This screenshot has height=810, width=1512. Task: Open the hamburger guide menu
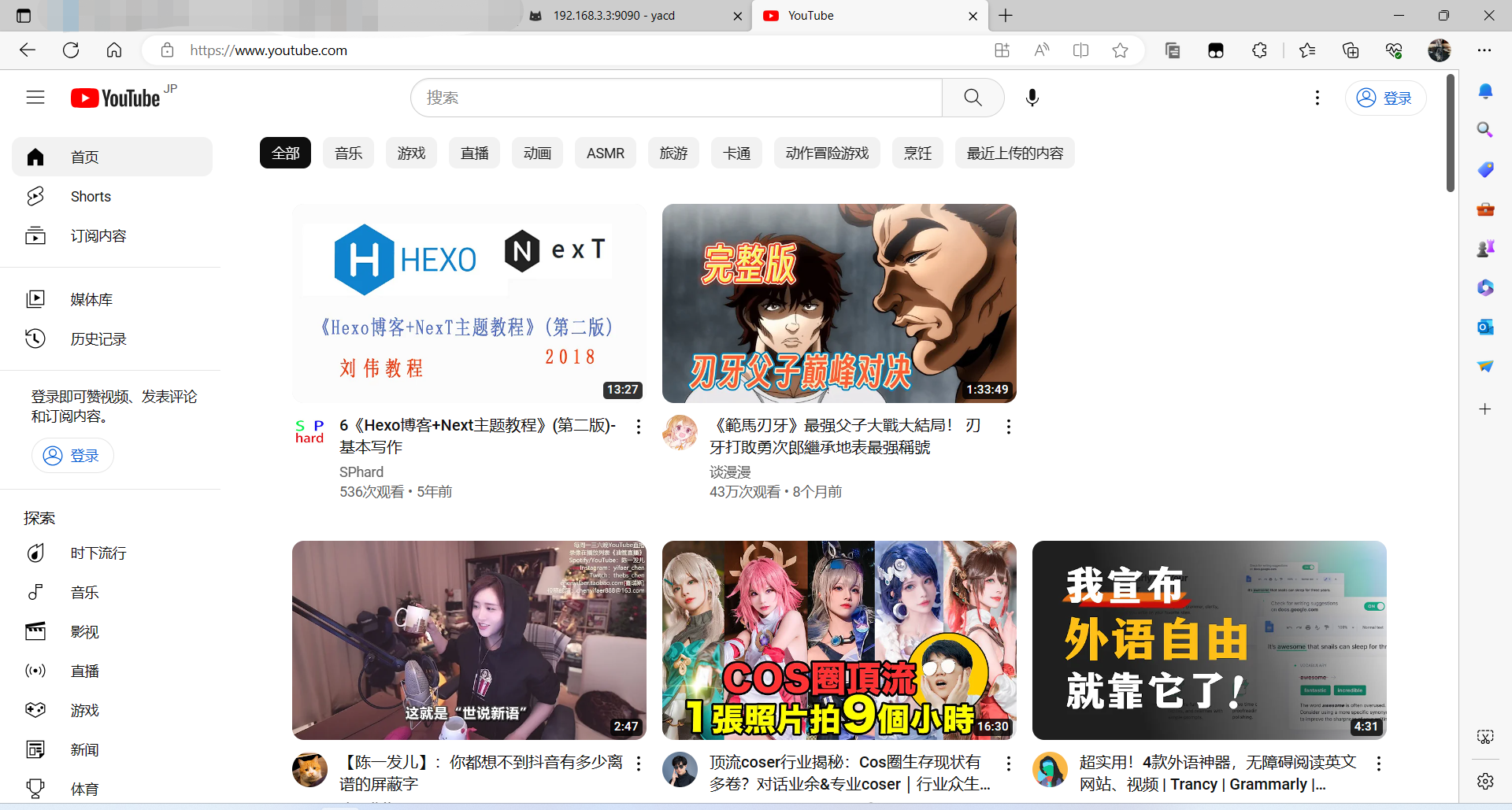35,97
